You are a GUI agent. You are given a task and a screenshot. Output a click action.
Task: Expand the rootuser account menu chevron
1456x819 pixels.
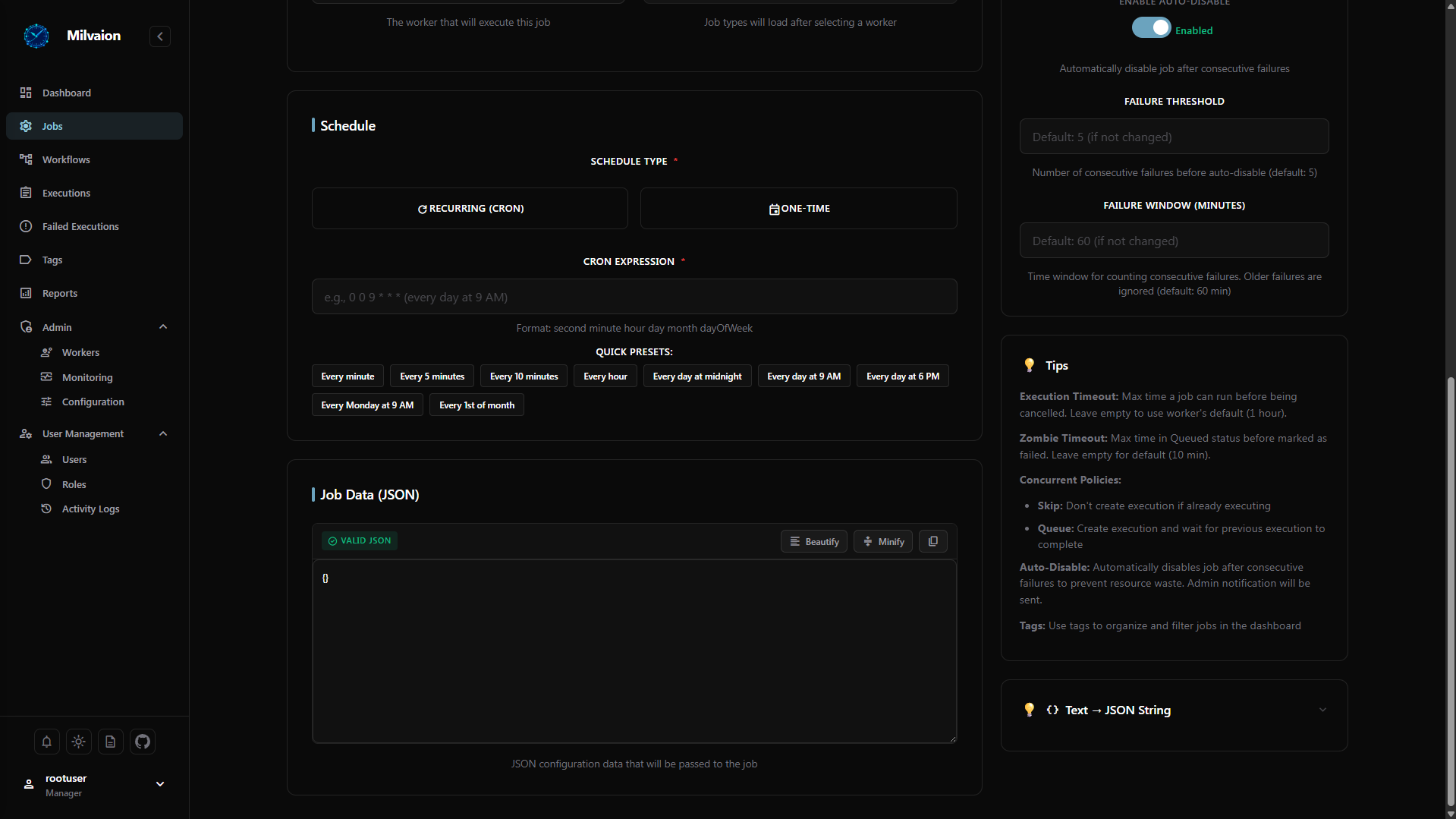click(160, 784)
